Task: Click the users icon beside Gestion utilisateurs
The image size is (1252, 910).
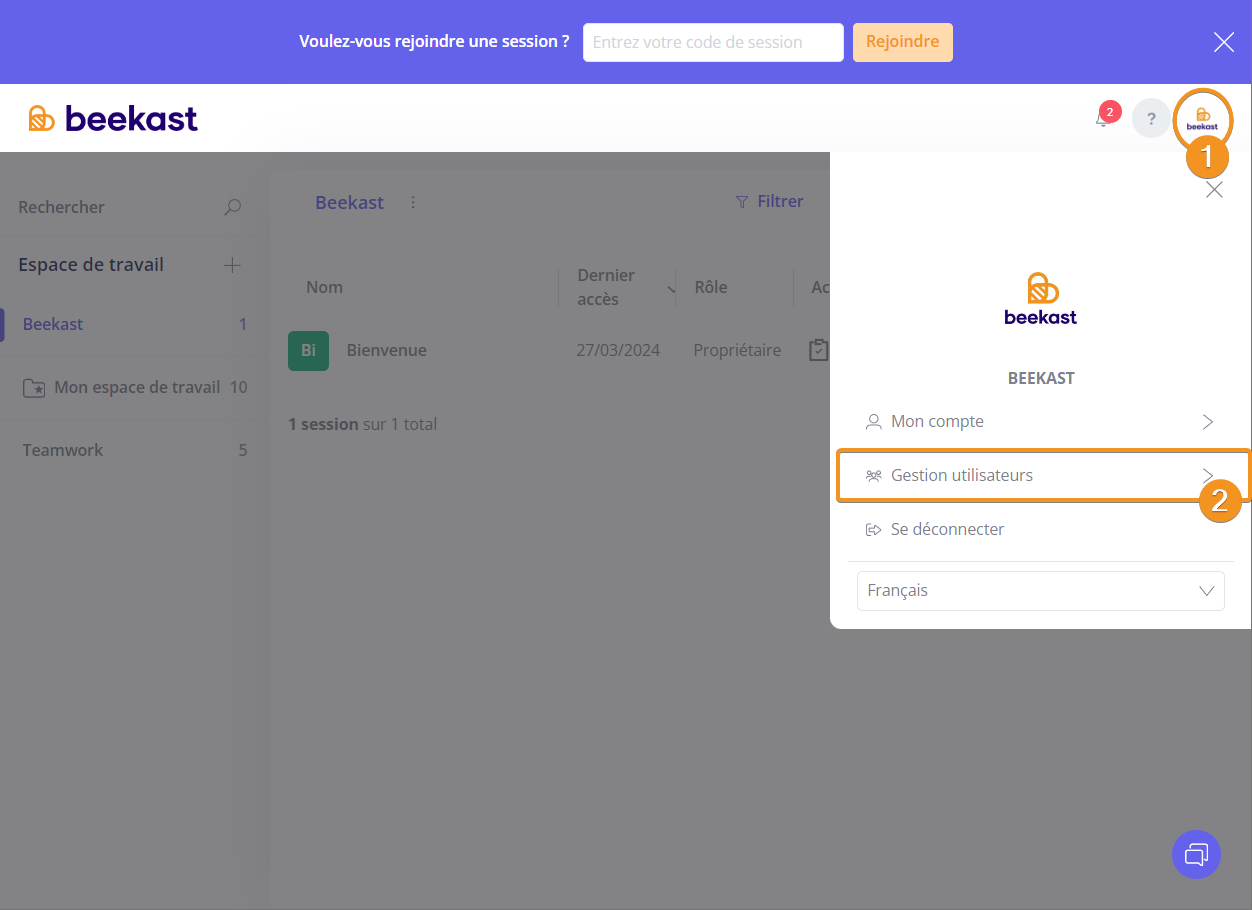Action: 873,476
